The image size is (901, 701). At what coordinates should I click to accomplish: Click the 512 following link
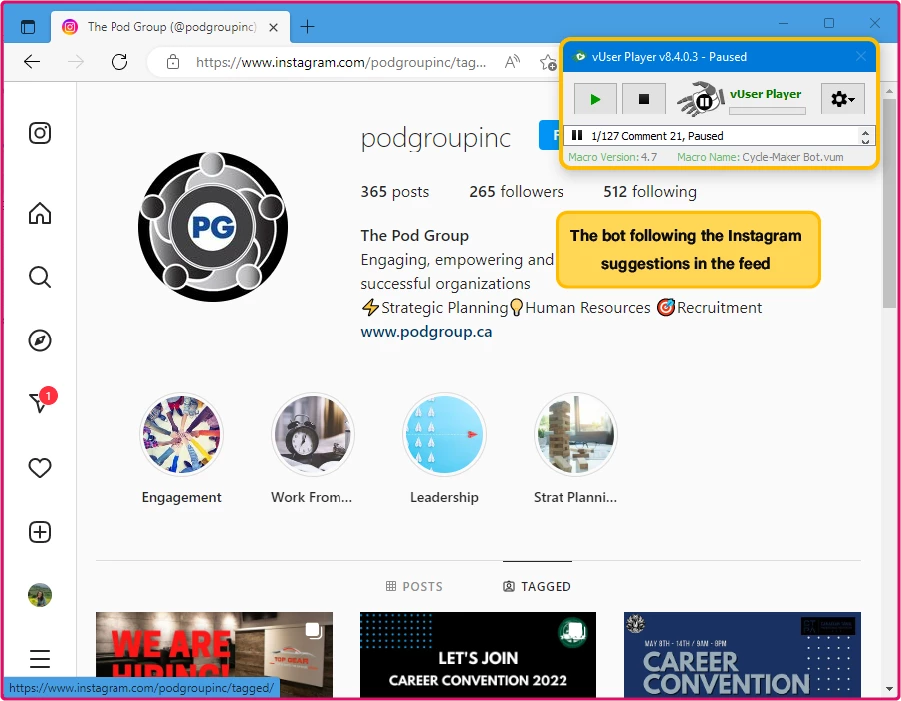pos(649,191)
